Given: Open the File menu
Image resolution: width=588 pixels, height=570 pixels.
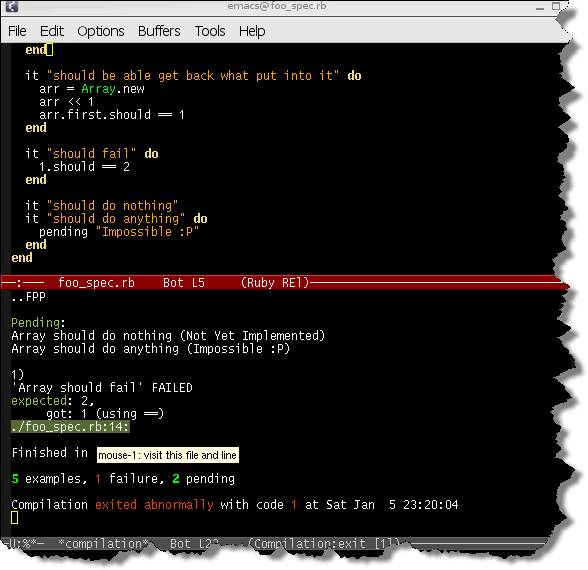Looking at the screenshot, I should 17,31.
